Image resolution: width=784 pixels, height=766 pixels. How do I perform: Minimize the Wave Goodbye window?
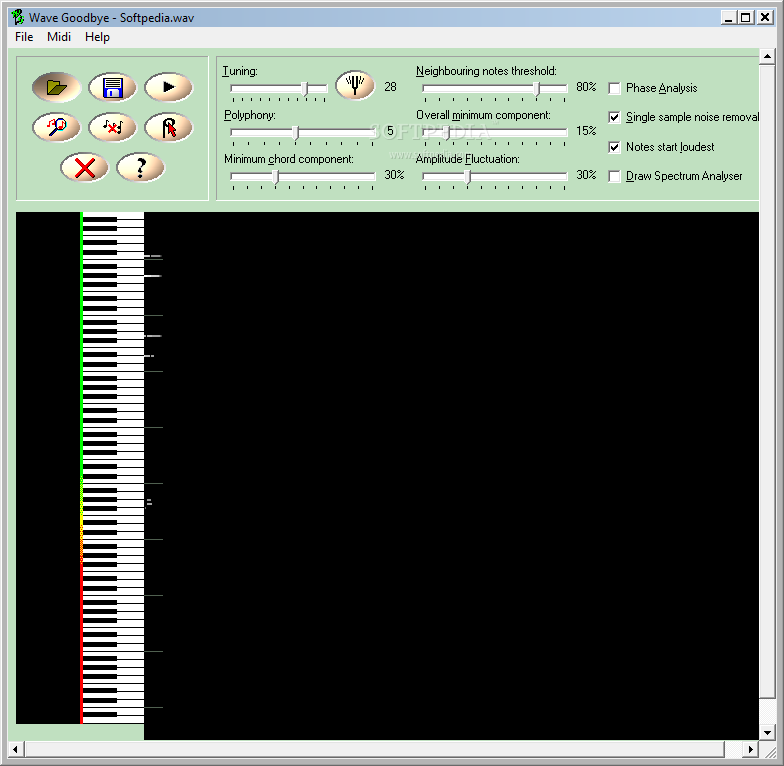pos(728,18)
